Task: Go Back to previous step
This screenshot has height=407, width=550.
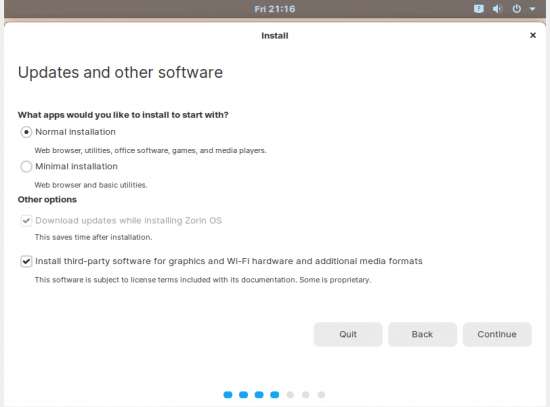Action: pyautogui.click(x=422, y=334)
